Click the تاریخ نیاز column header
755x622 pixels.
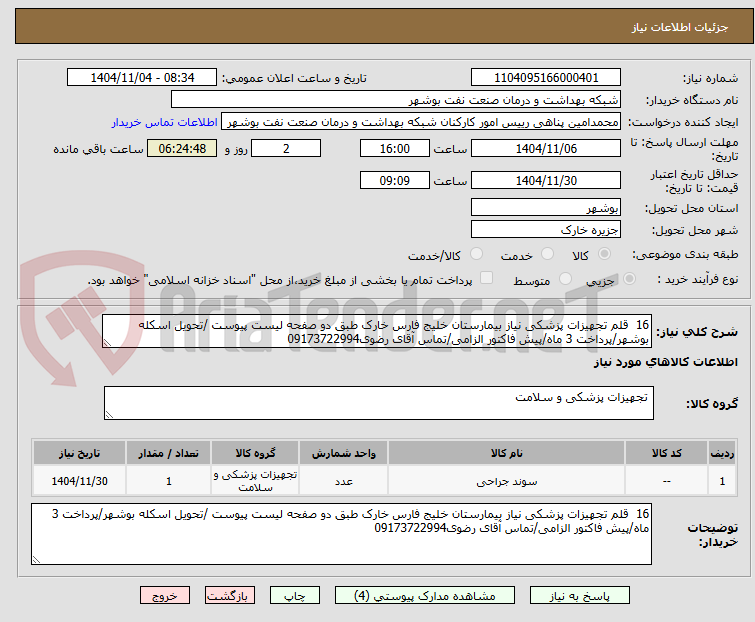(79, 453)
